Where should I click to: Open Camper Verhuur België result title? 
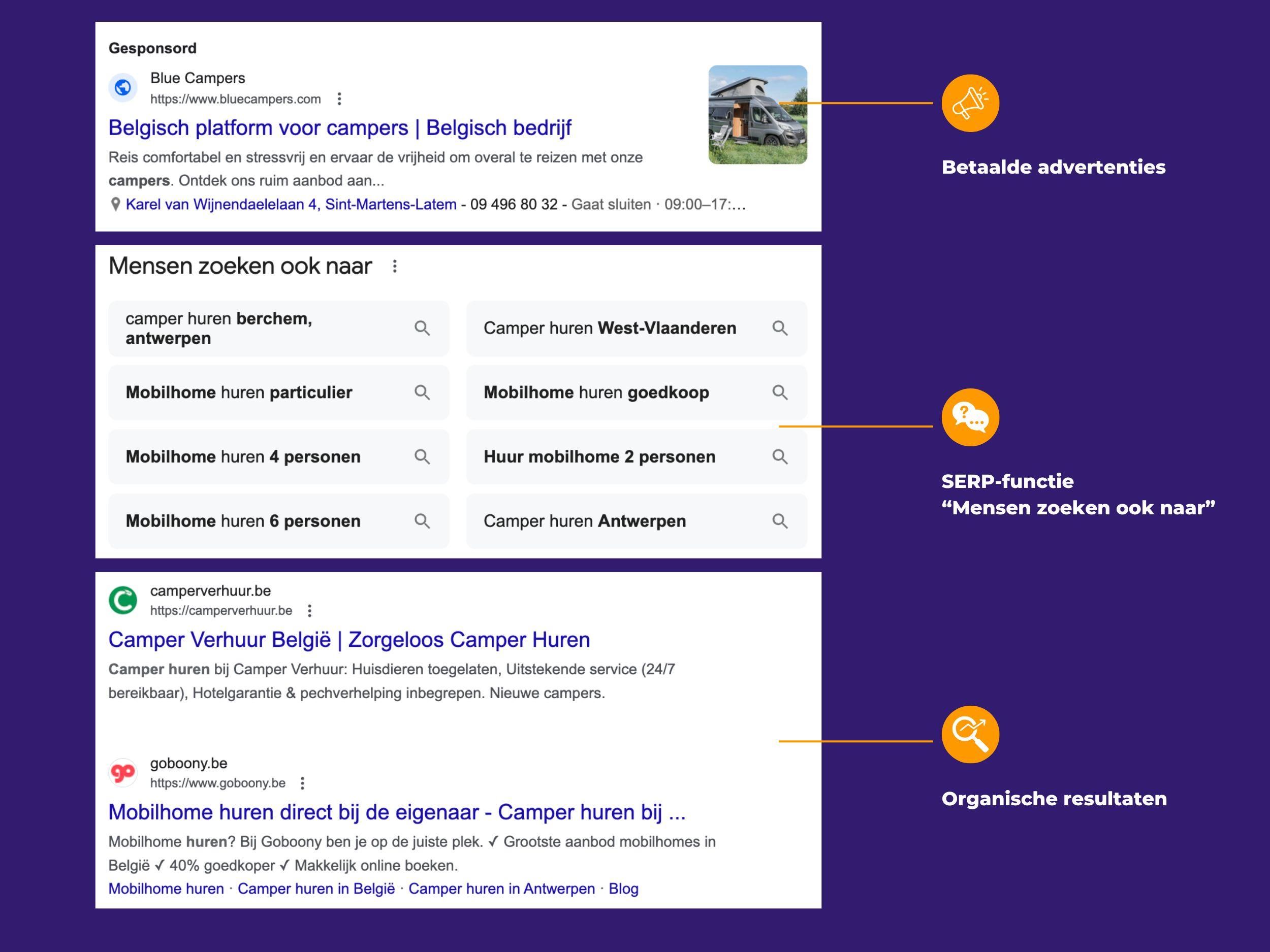(348, 639)
